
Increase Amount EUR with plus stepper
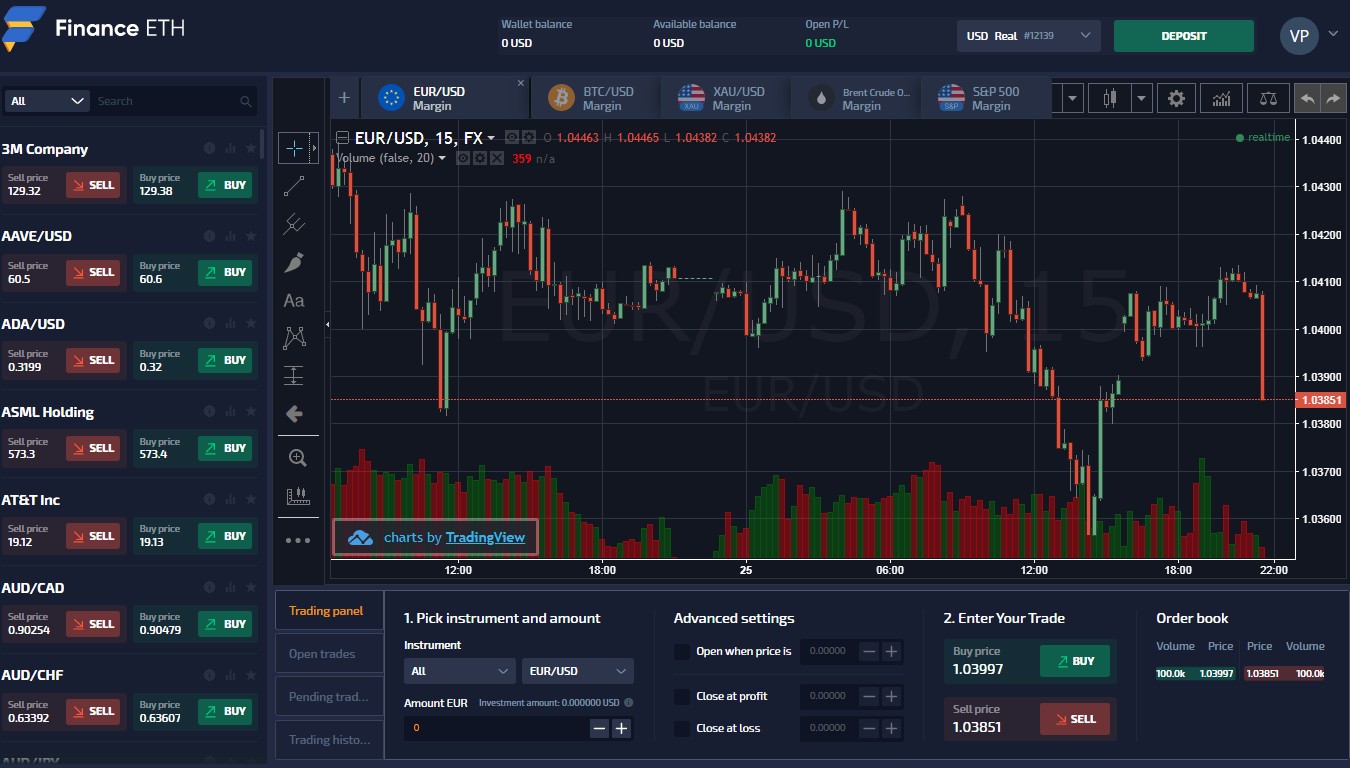point(621,729)
